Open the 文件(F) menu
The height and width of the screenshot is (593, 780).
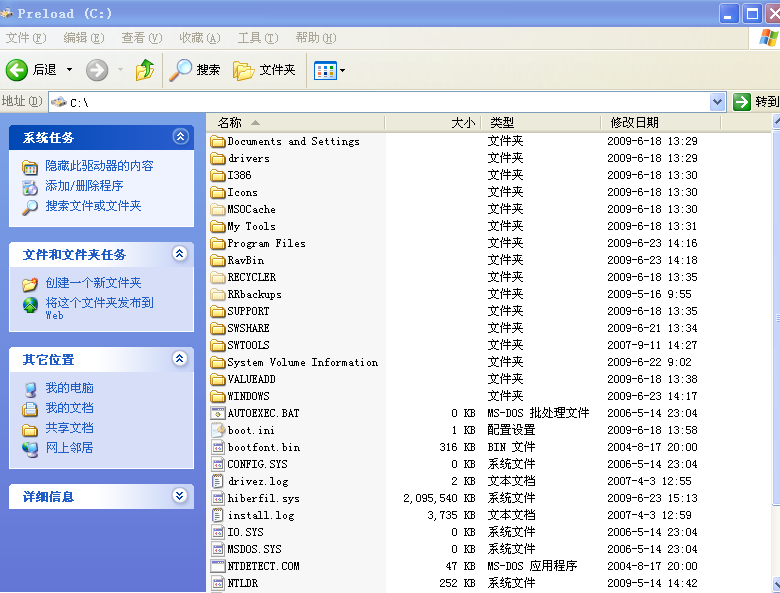tap(26, 38)
